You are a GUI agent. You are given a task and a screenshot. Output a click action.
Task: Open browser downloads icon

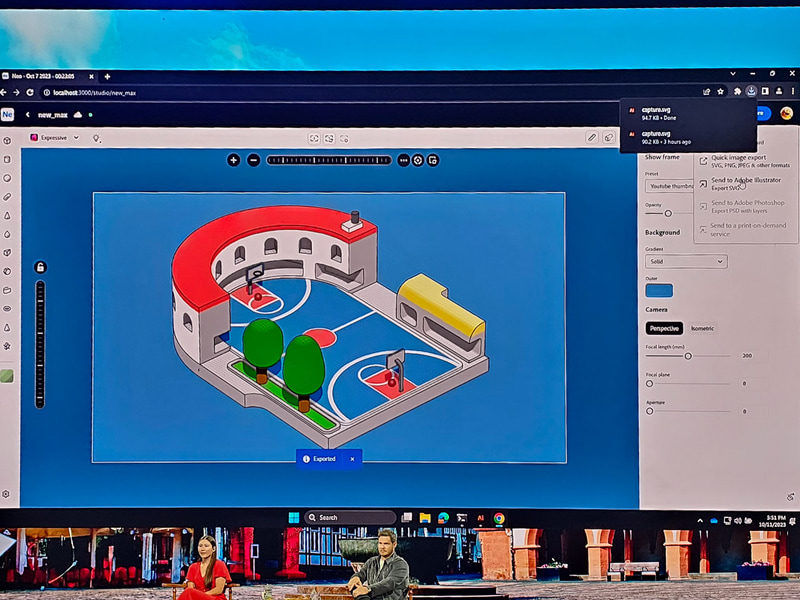(x=751, y=91)
